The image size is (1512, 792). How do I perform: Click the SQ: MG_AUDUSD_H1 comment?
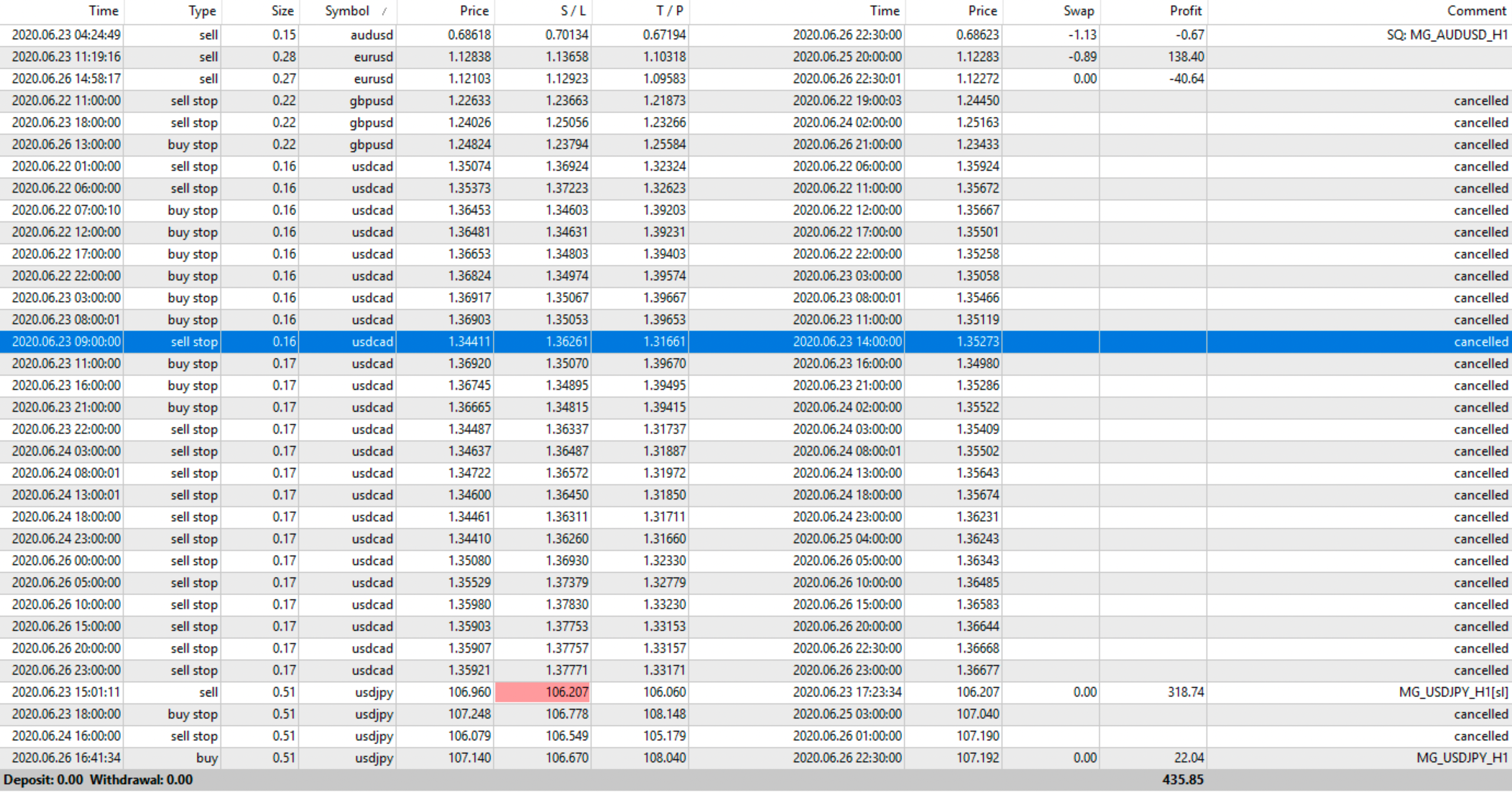[x=1446, y=35]
